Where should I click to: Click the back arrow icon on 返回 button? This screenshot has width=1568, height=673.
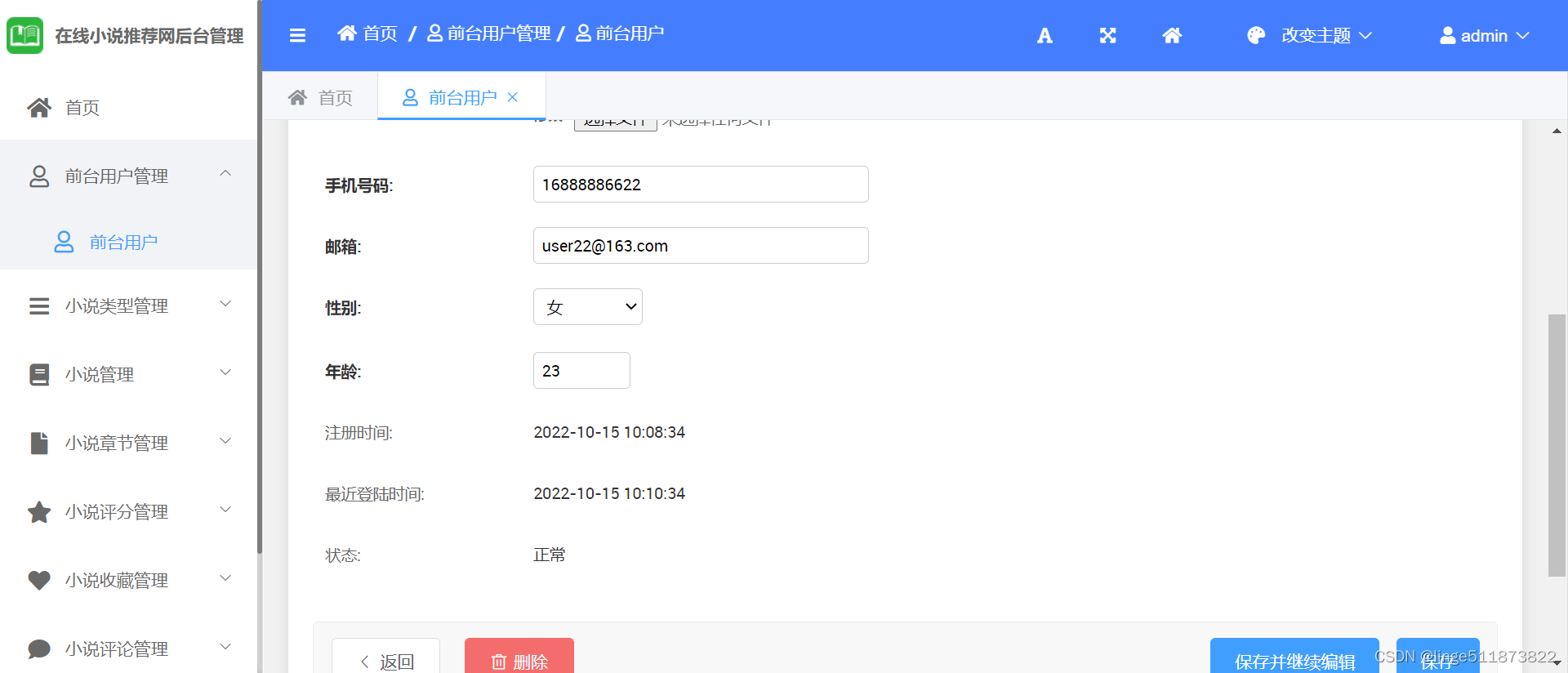click(x=365, y=662)
